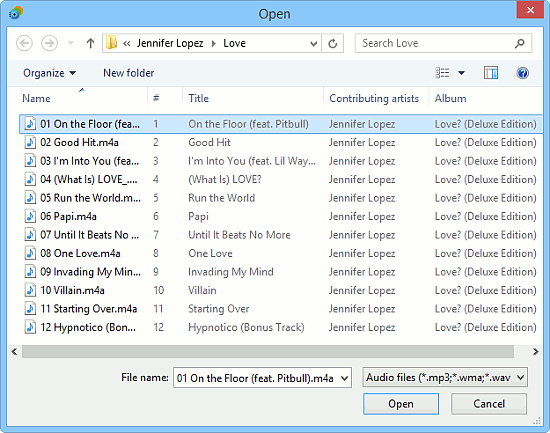
Task: Select file name 10 Villain.m4a
Action: [x=72, y=290]
